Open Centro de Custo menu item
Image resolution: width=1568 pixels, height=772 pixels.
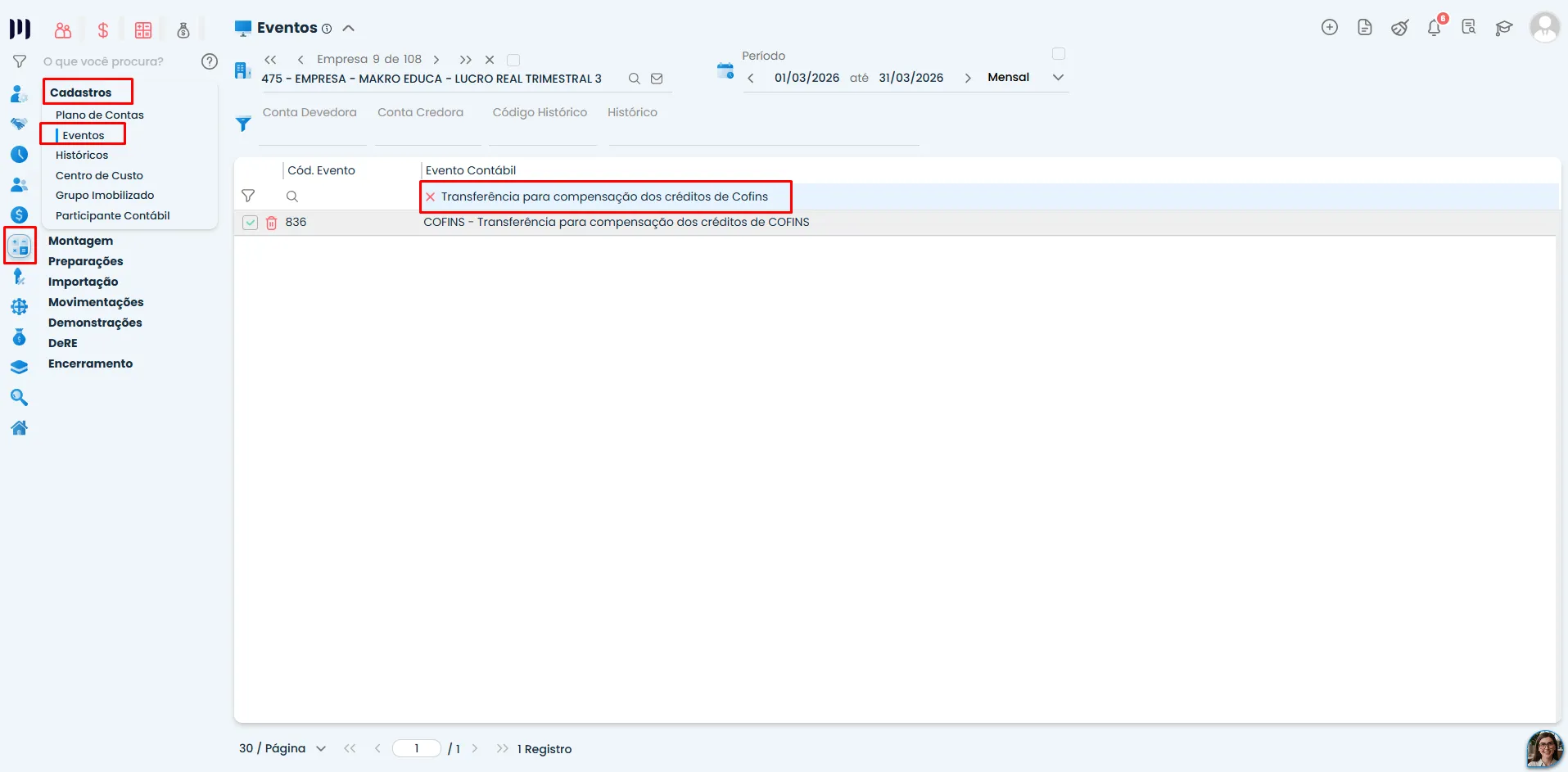pos(99,175)
